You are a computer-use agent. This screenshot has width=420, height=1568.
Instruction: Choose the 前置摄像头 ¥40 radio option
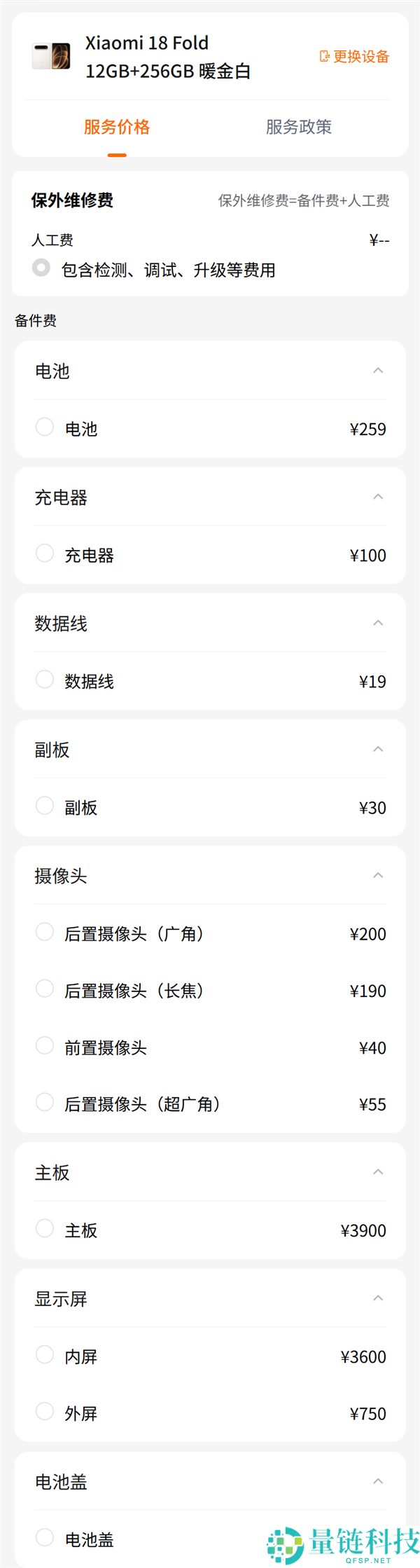[x=45, y=1045]
